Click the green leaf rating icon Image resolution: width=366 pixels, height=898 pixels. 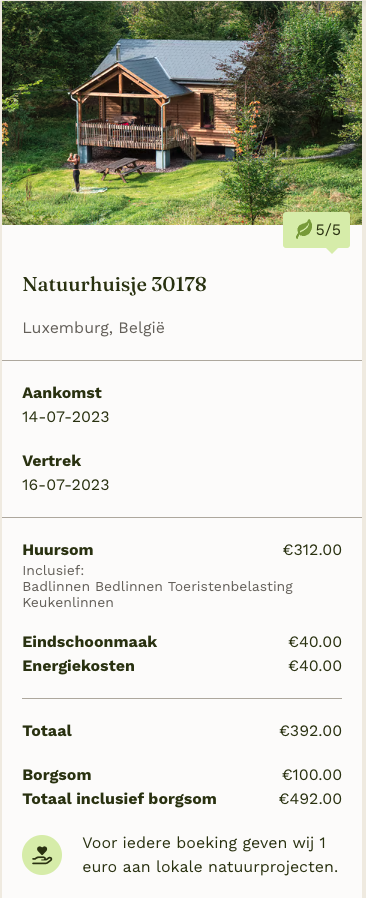[304, 230]
